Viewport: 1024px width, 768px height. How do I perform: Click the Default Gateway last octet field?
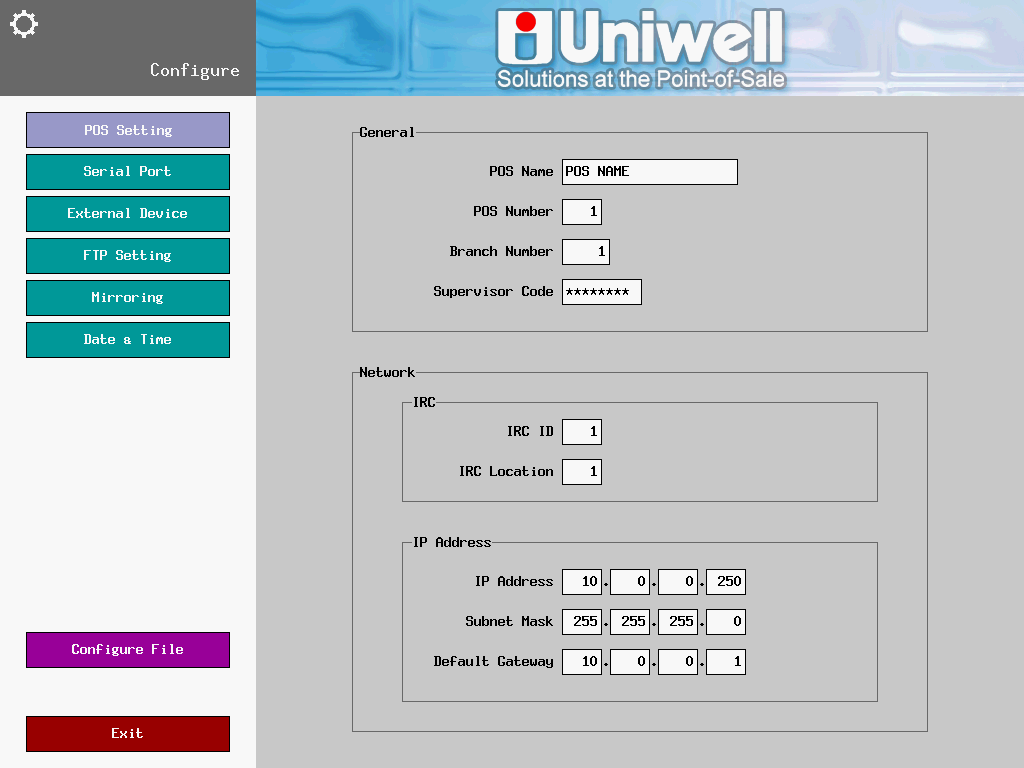click(x=726, y=662)
